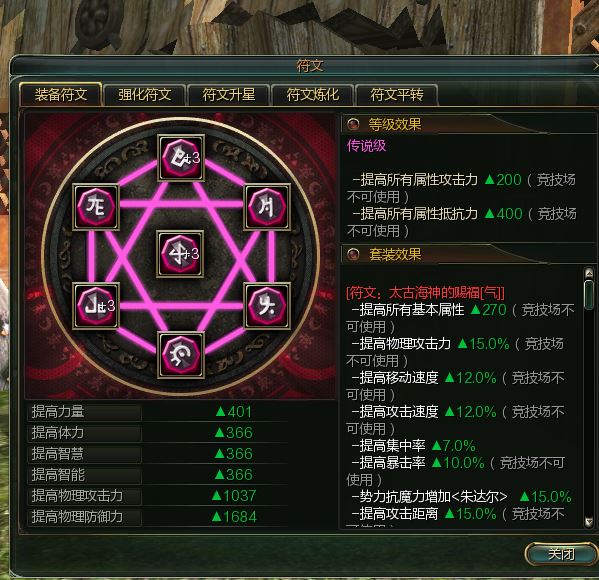Open the 符文升星 tab
The width and height of the screenshot is (599, 580).
[x=228, y=95]
